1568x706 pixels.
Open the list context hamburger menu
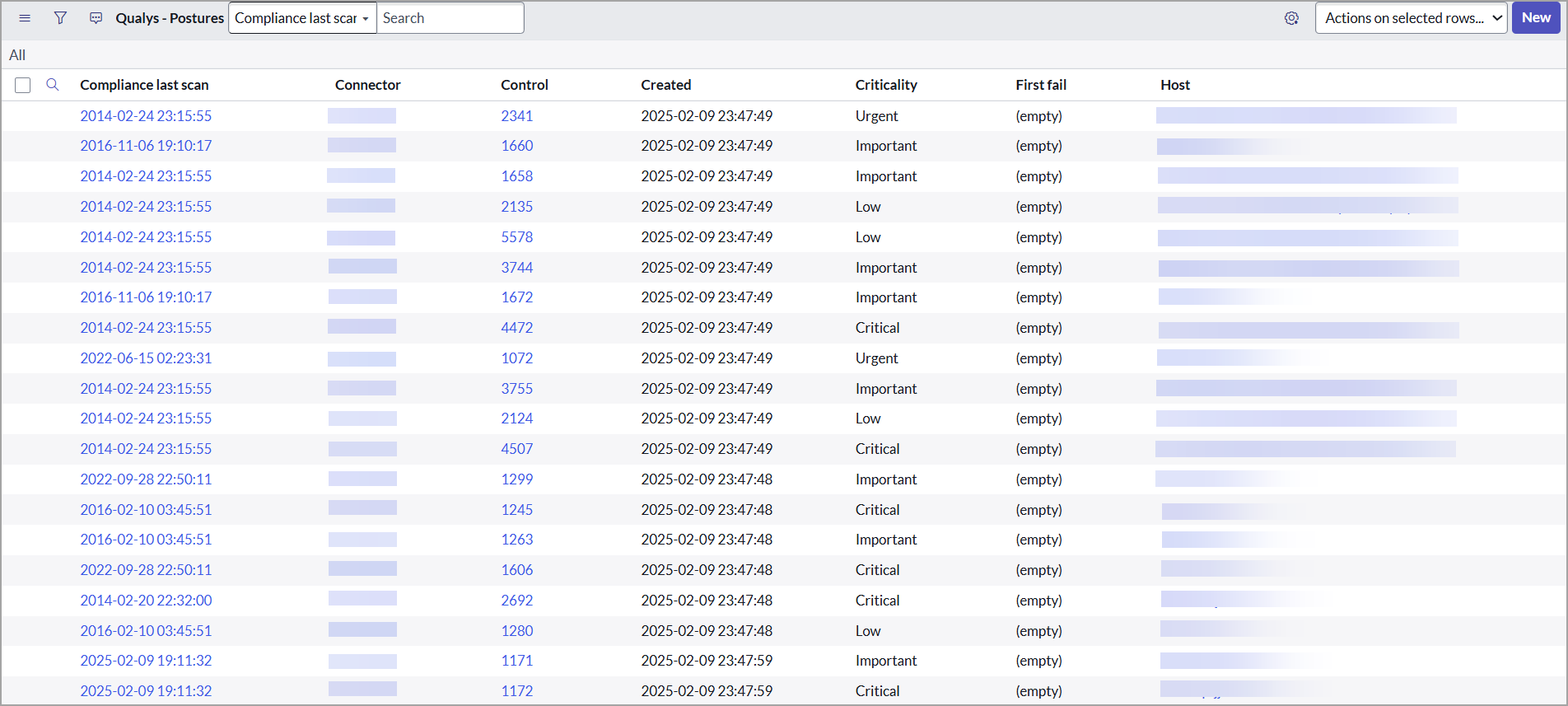(x=25, y=18)
